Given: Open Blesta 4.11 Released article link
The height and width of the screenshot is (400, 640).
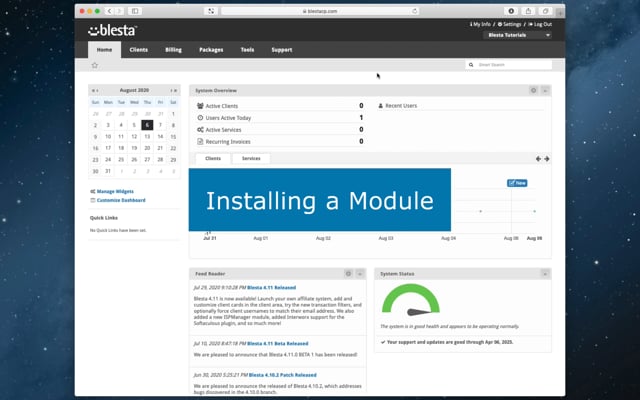Looking at the screenshot, I should pos(272,288).
